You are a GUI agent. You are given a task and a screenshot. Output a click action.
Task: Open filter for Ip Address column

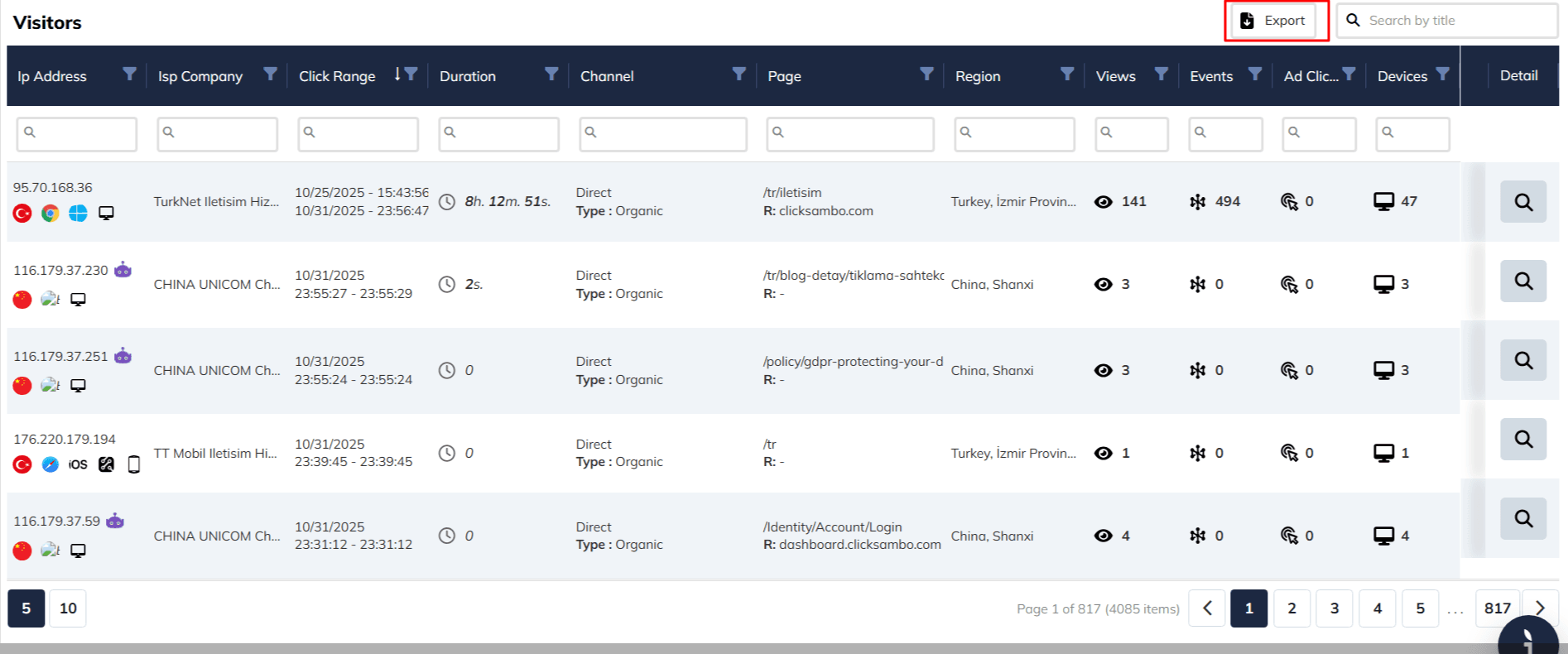(129, 74)
